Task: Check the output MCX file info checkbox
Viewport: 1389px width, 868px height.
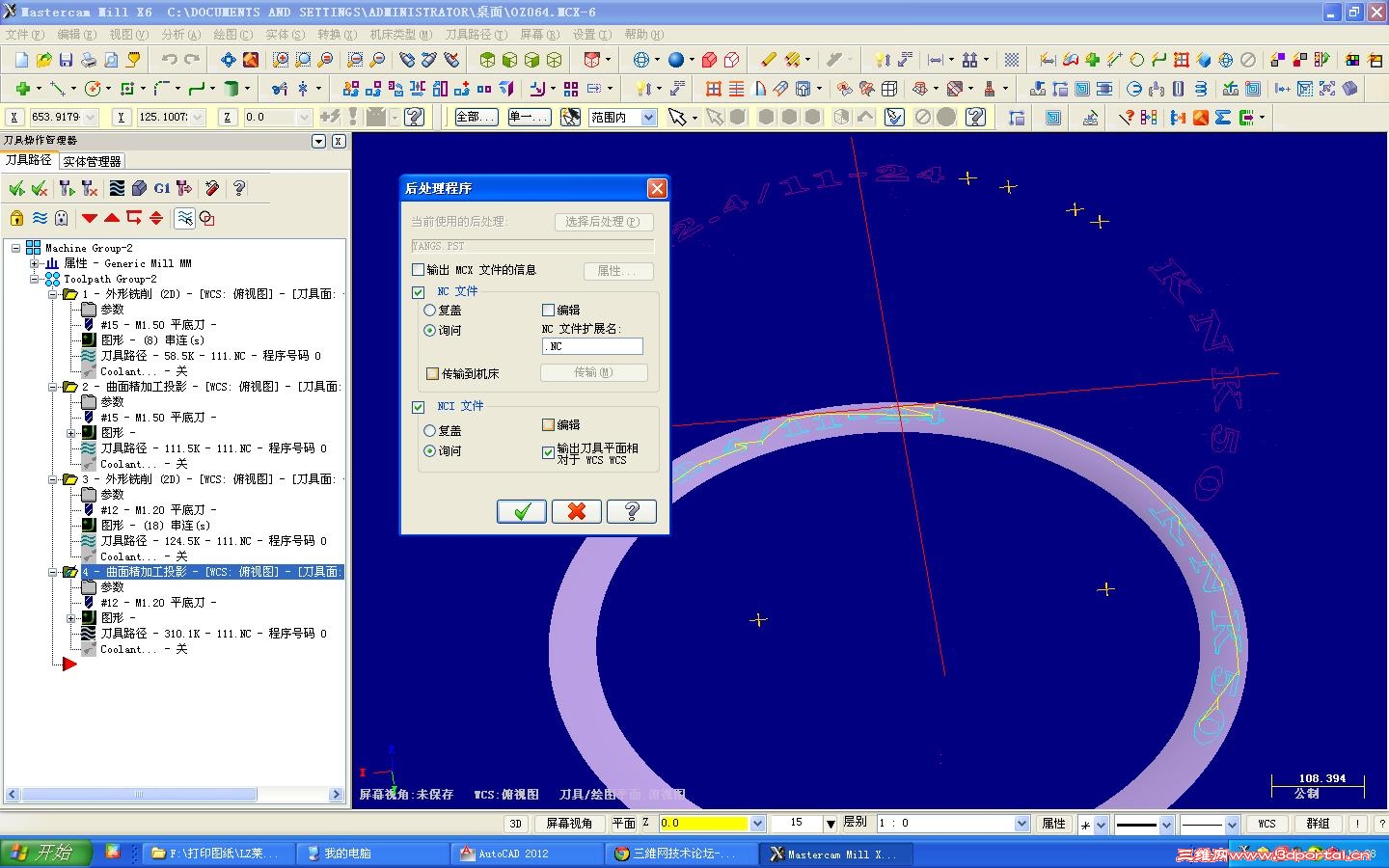Action: tap(418, 270)
